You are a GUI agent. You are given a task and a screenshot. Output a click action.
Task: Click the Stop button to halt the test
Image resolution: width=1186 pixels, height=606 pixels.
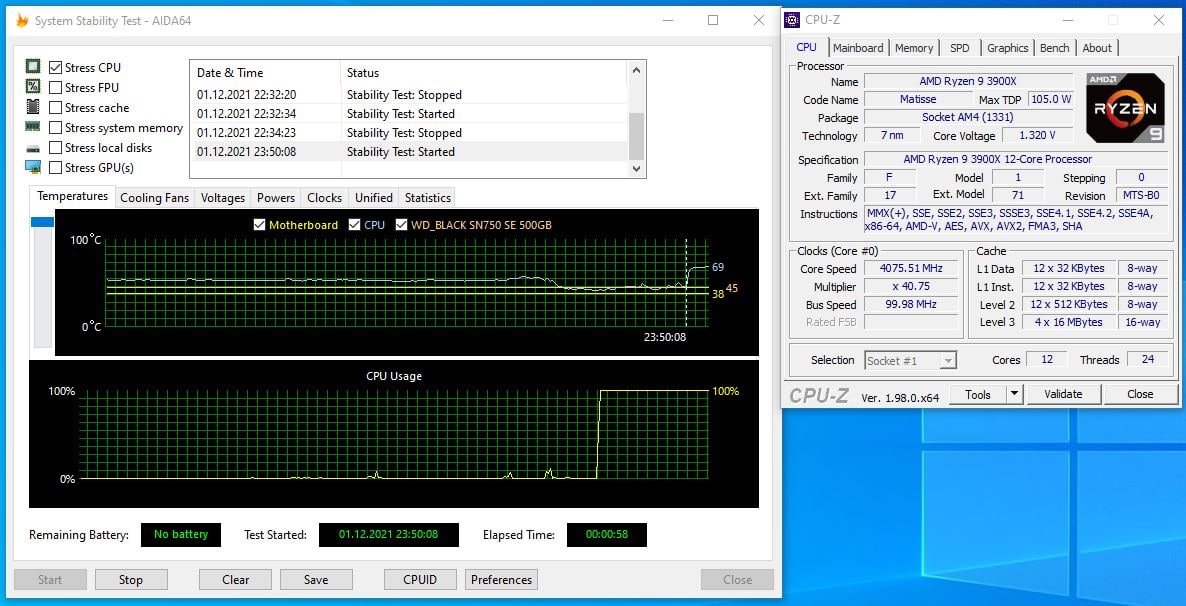(131, 580)
